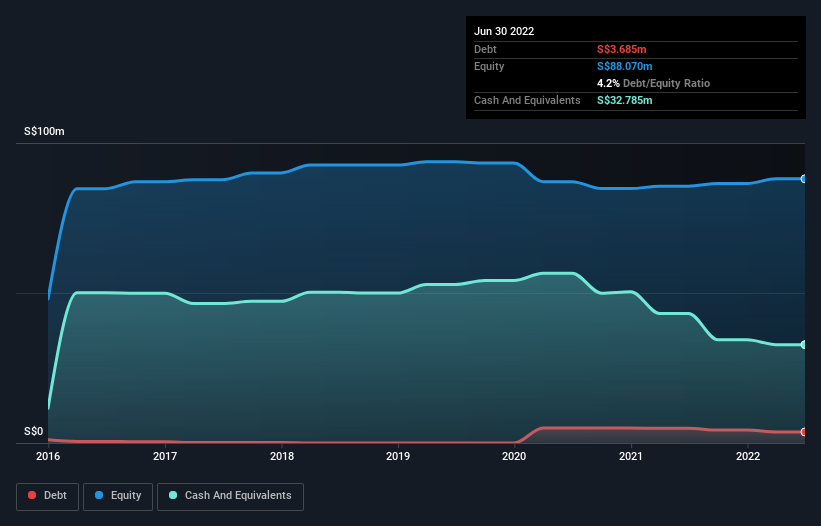Select the Cash And Equivalents endpoint marker
Image resolution: width=821 pixels, height=526 pixels.
pos(804,344)
